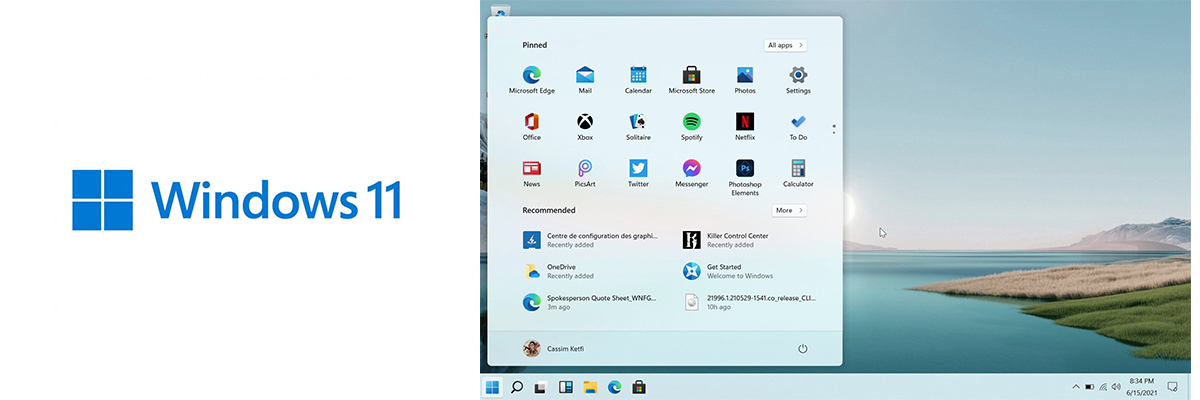Click More in the Recommended section
The width and height of the screenshot is (1200, 400).
pyautogui.click(x=789, y=210)
